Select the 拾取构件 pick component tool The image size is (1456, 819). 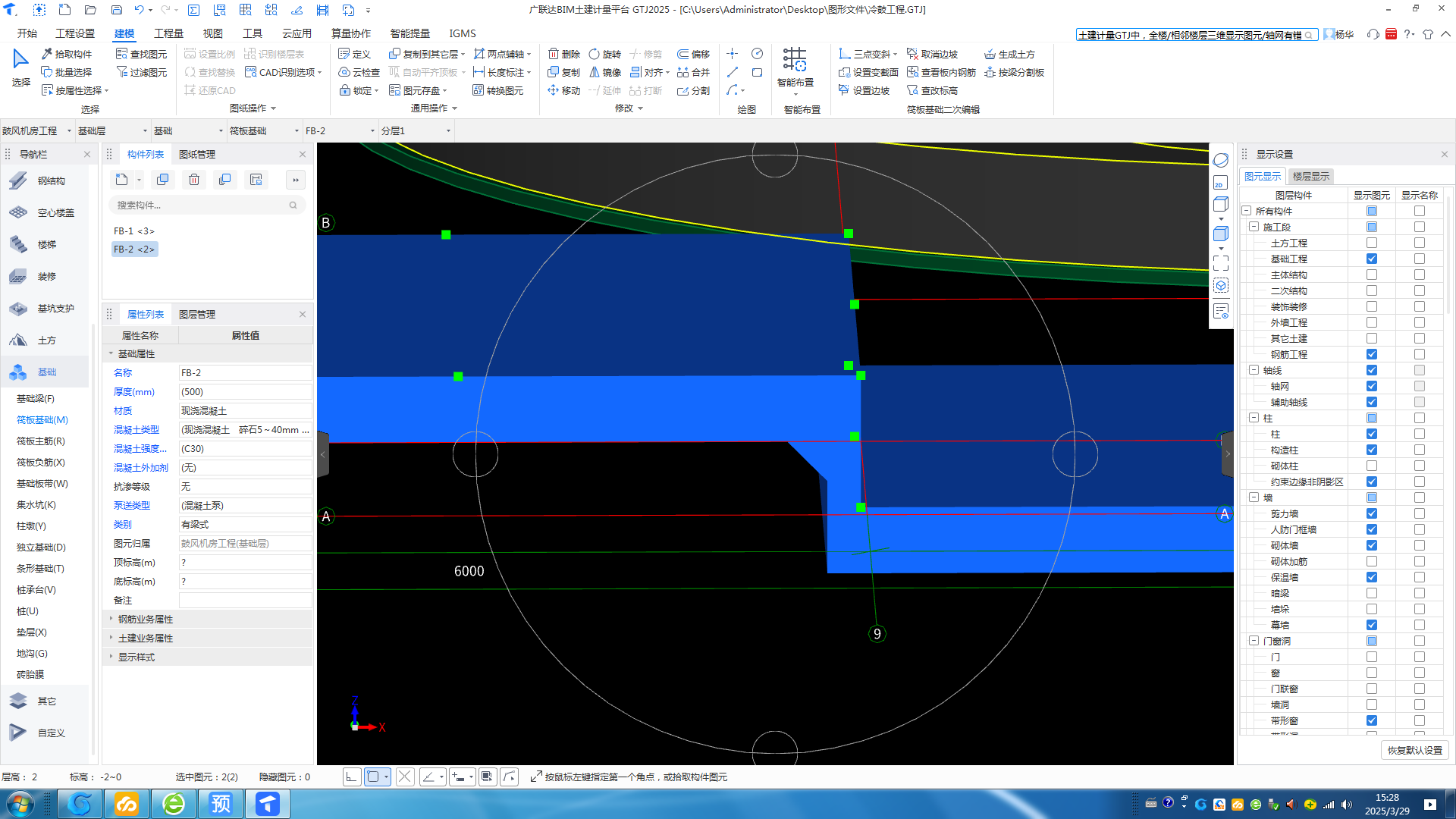pos(67,54)
